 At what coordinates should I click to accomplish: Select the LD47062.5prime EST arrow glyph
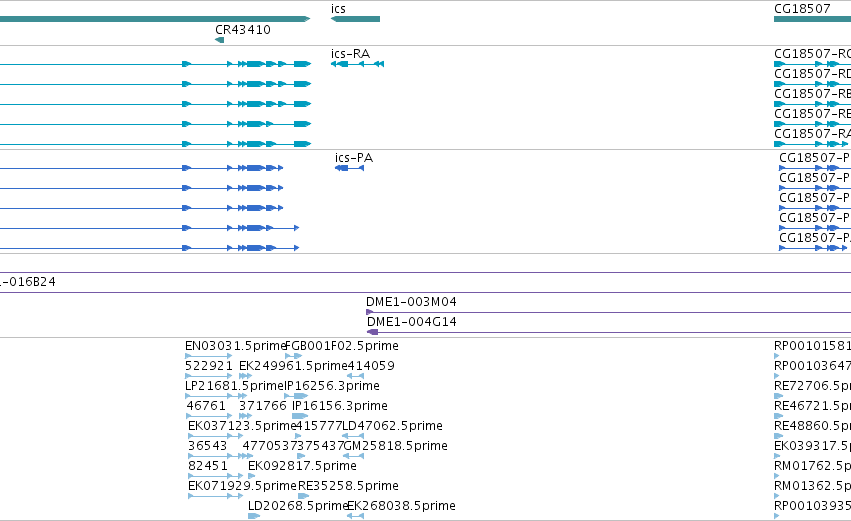click(353, 436)
